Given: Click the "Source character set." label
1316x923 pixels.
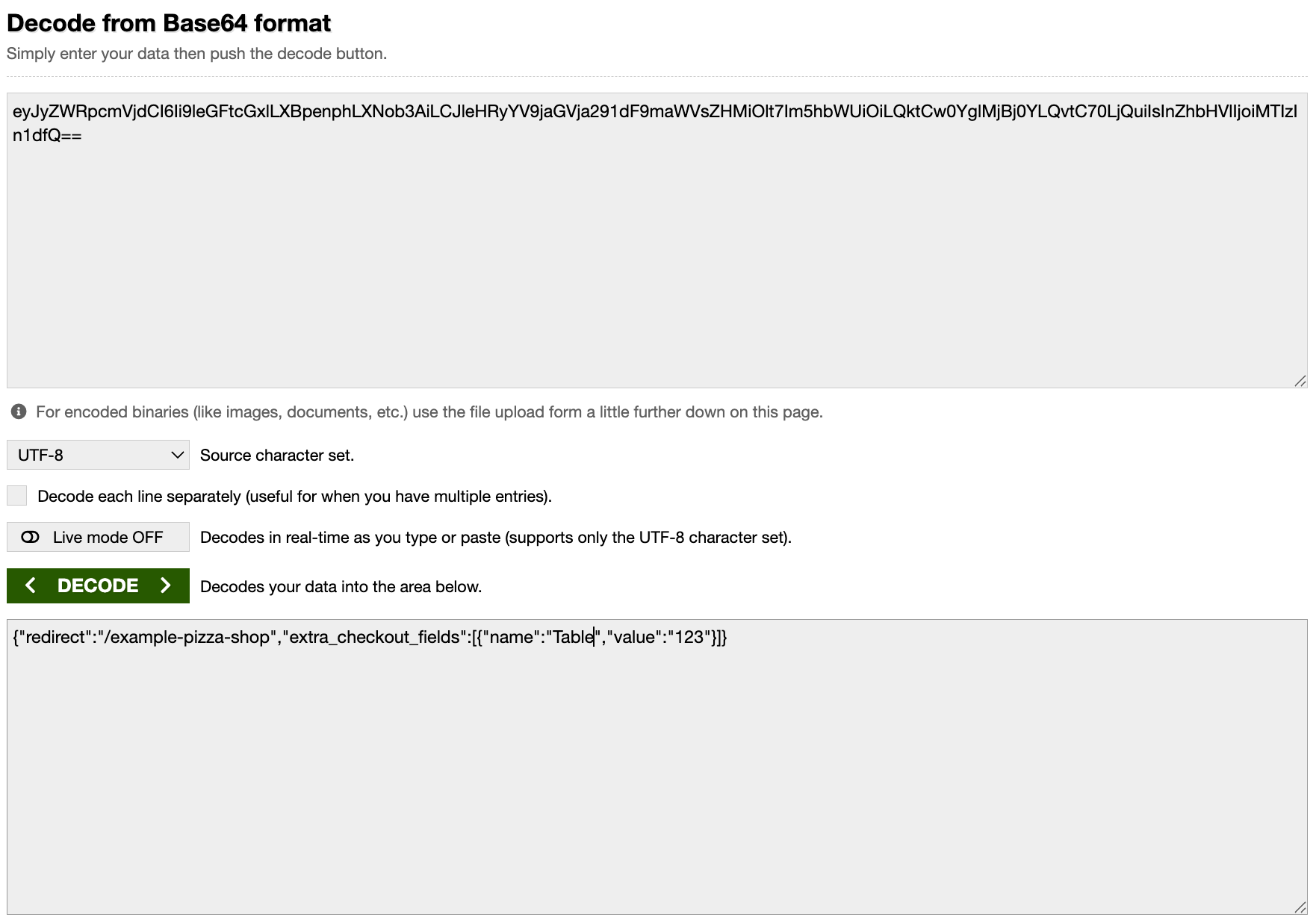Looking at the screenshot, I should click(277, 456).
